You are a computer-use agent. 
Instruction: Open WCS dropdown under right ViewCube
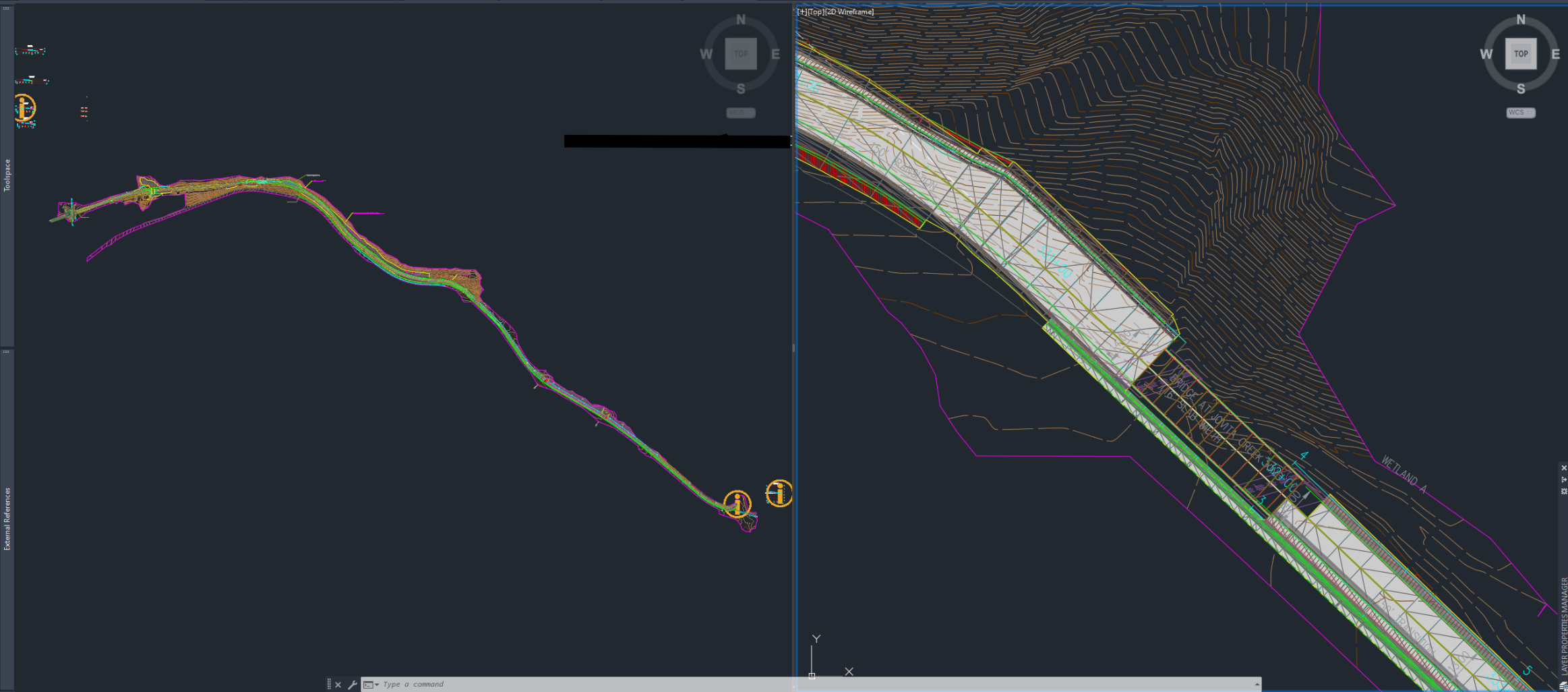click(x=1521, y=113)
